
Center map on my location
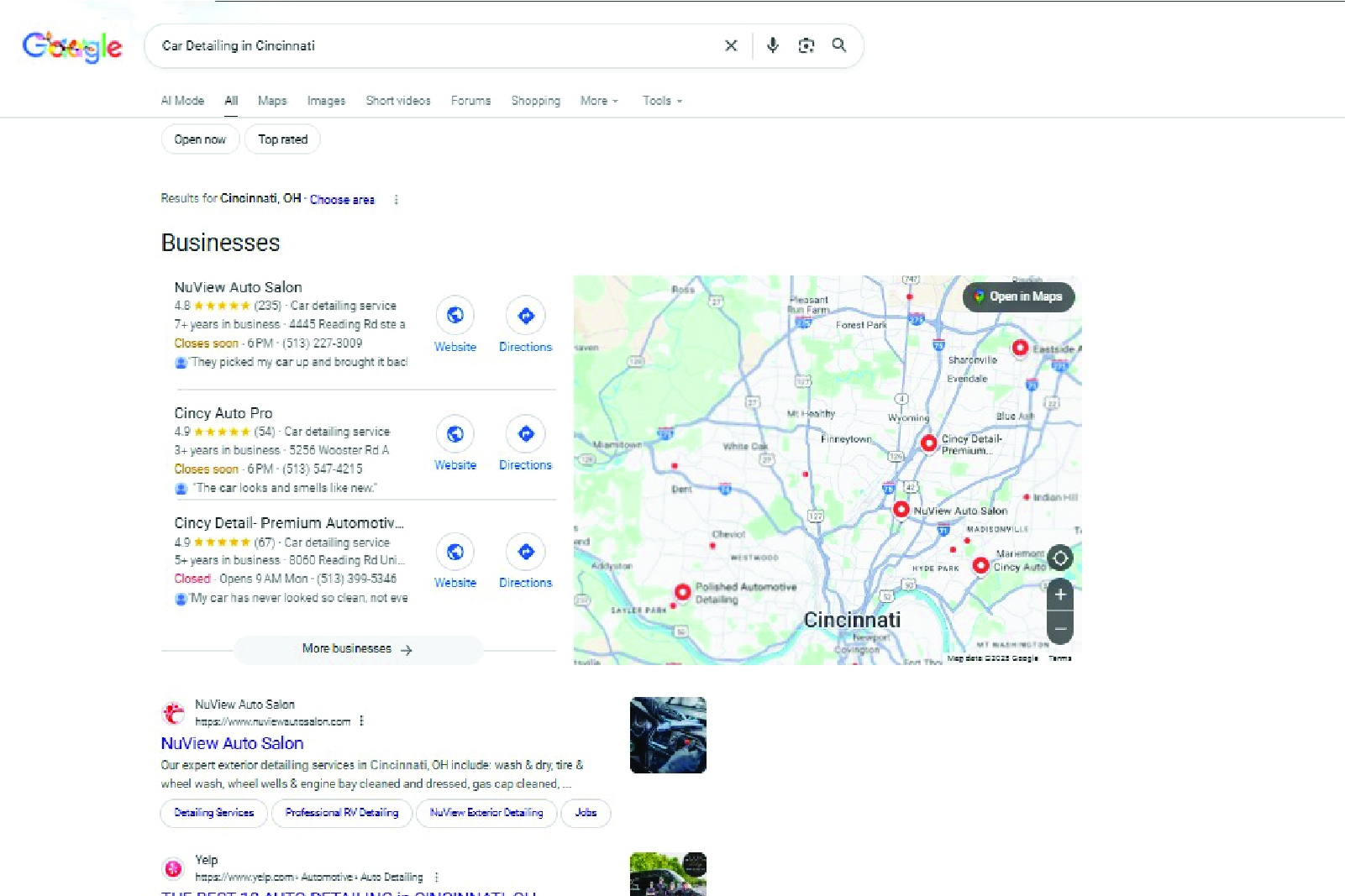pos(1060,558)
